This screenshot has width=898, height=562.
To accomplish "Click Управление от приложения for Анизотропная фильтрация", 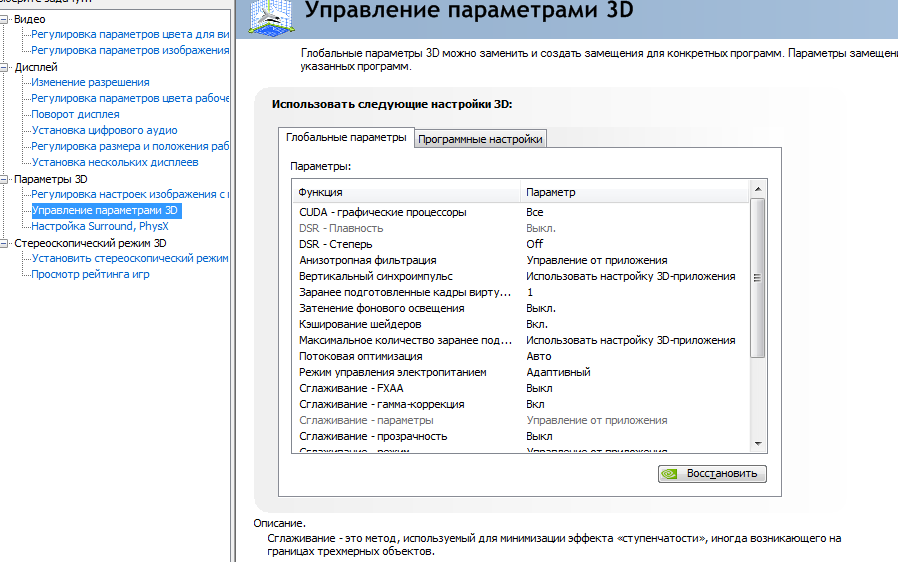I will [597, 261].
